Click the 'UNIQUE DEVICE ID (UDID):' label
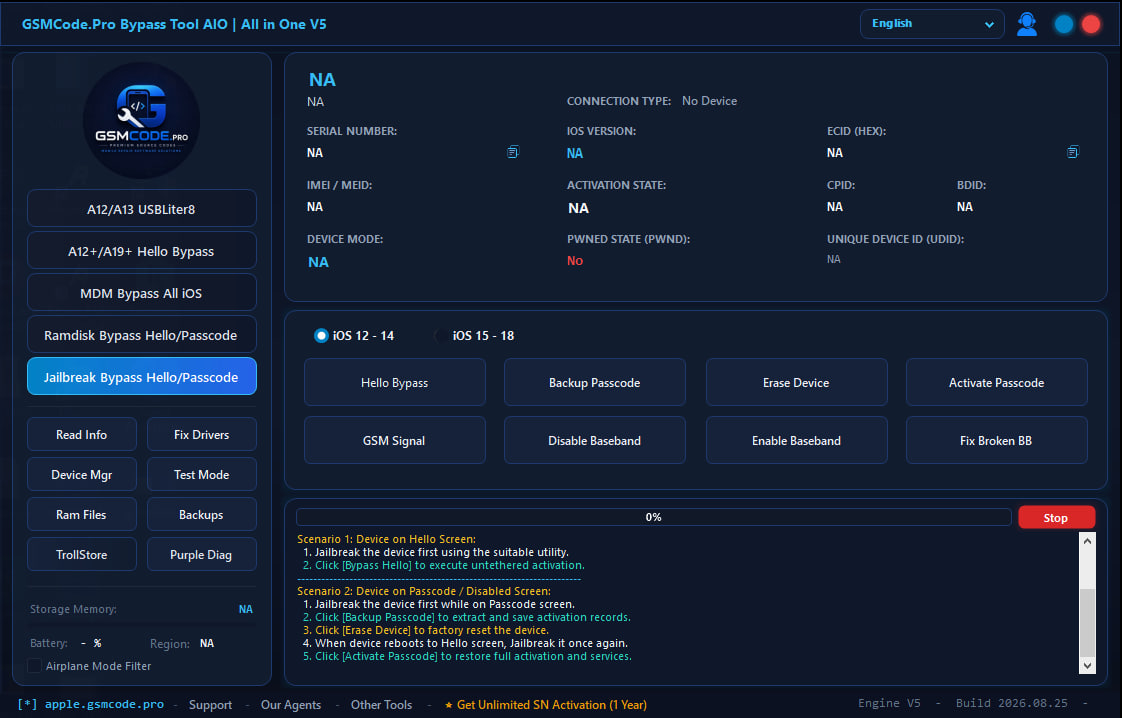1122x718 pixels. 895,239
